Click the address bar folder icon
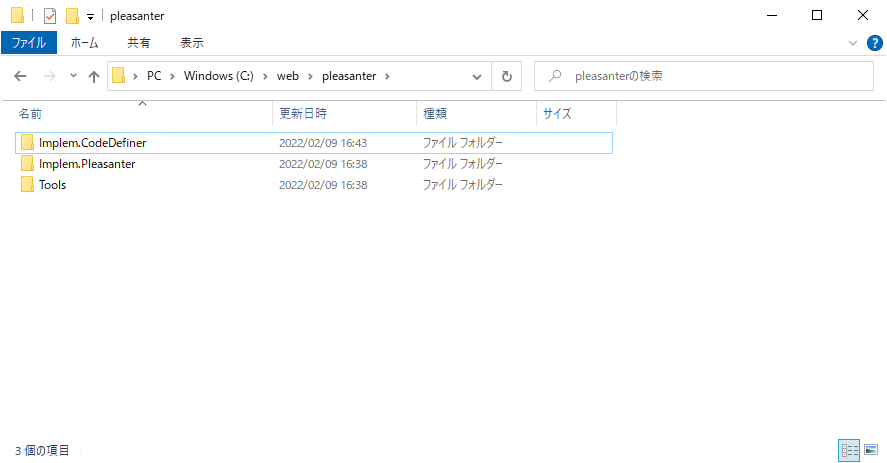887x463 pixels. (x=118, y=76)
